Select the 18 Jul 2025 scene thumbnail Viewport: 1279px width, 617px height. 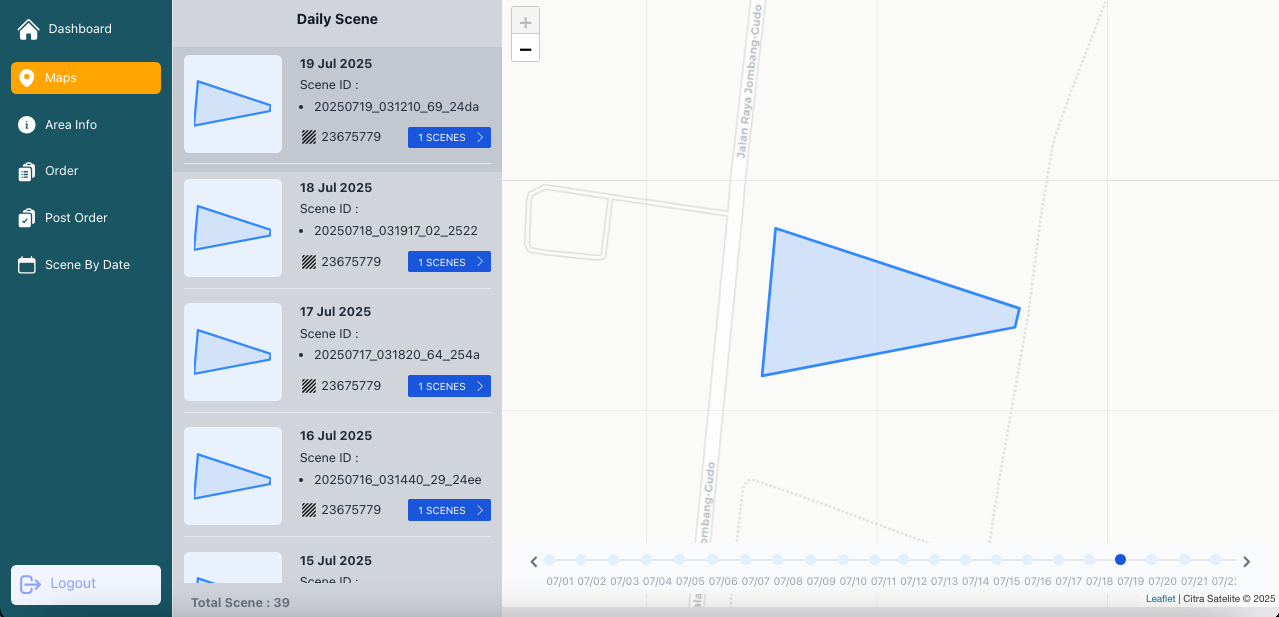point(233,228)
